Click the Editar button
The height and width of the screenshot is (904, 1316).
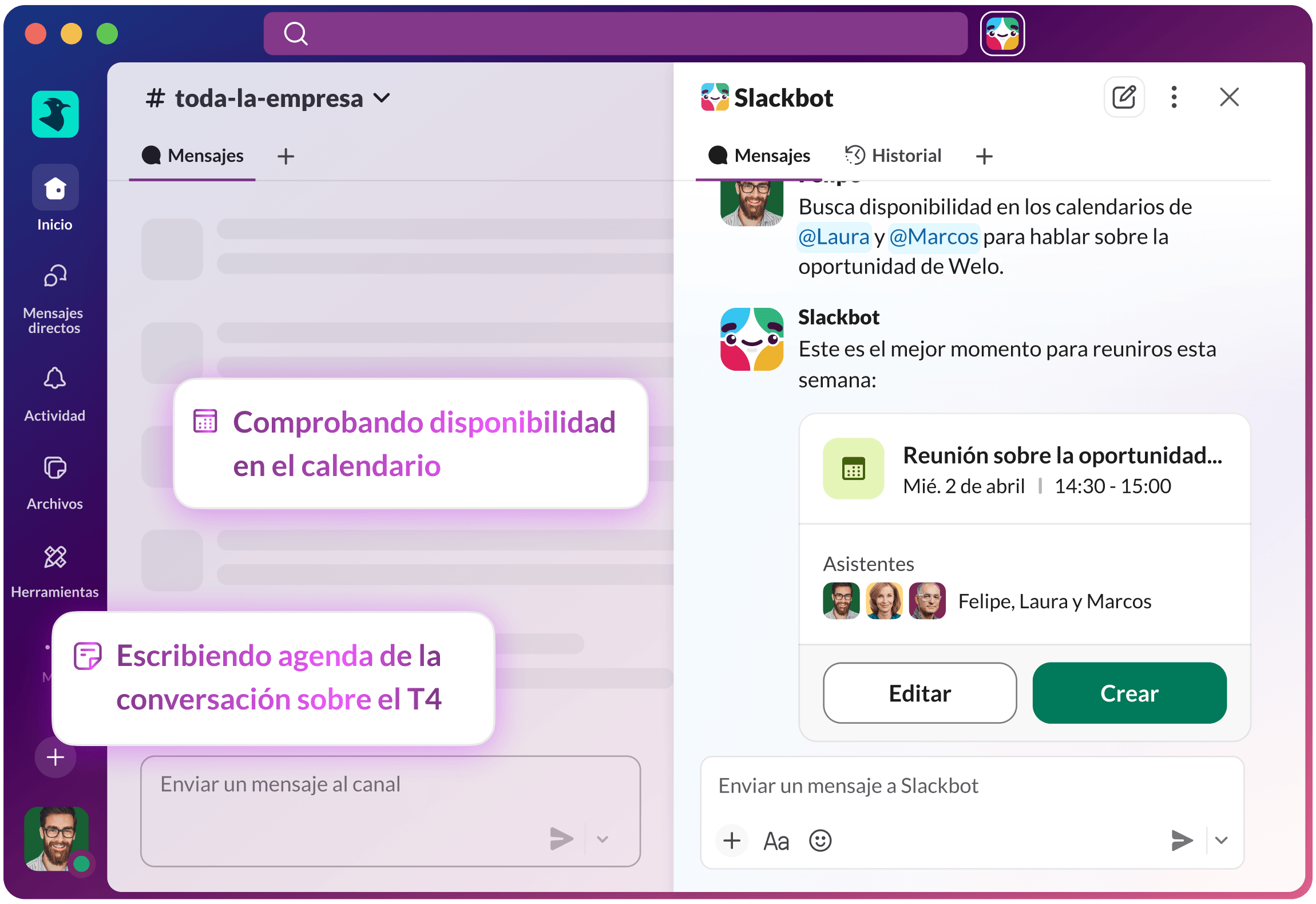pyautogui.click(x=920, y=693)
